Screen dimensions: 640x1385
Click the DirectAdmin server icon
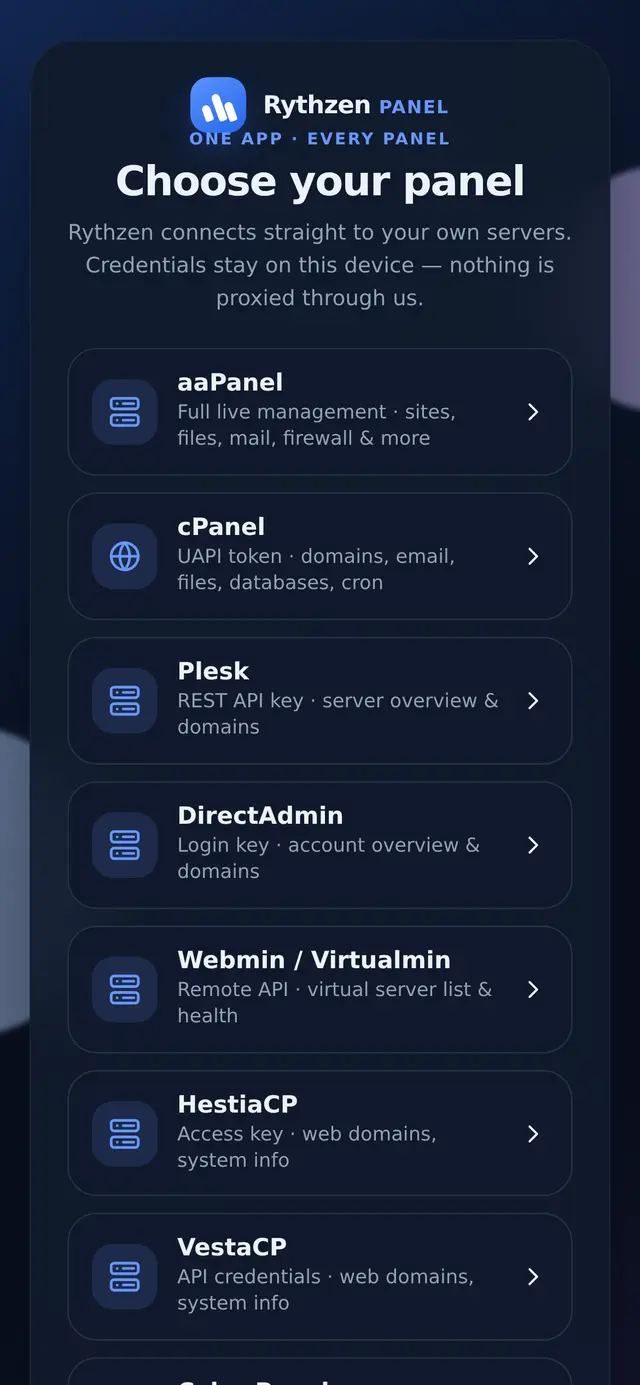125,845
